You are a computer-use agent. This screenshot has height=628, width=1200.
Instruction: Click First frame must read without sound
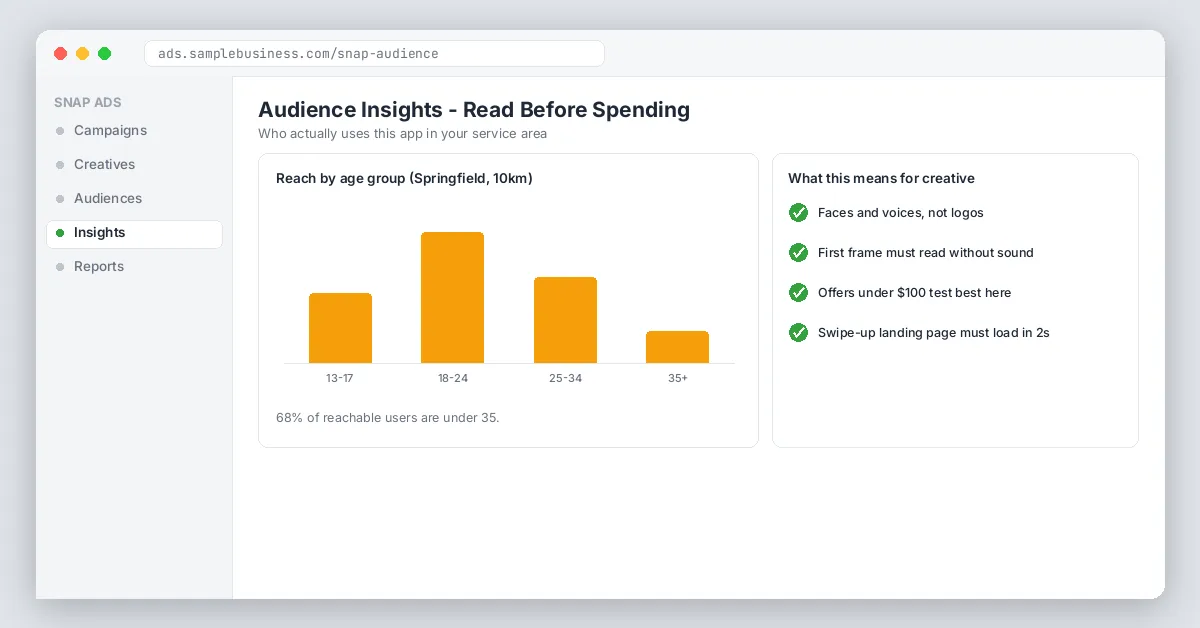925,252
